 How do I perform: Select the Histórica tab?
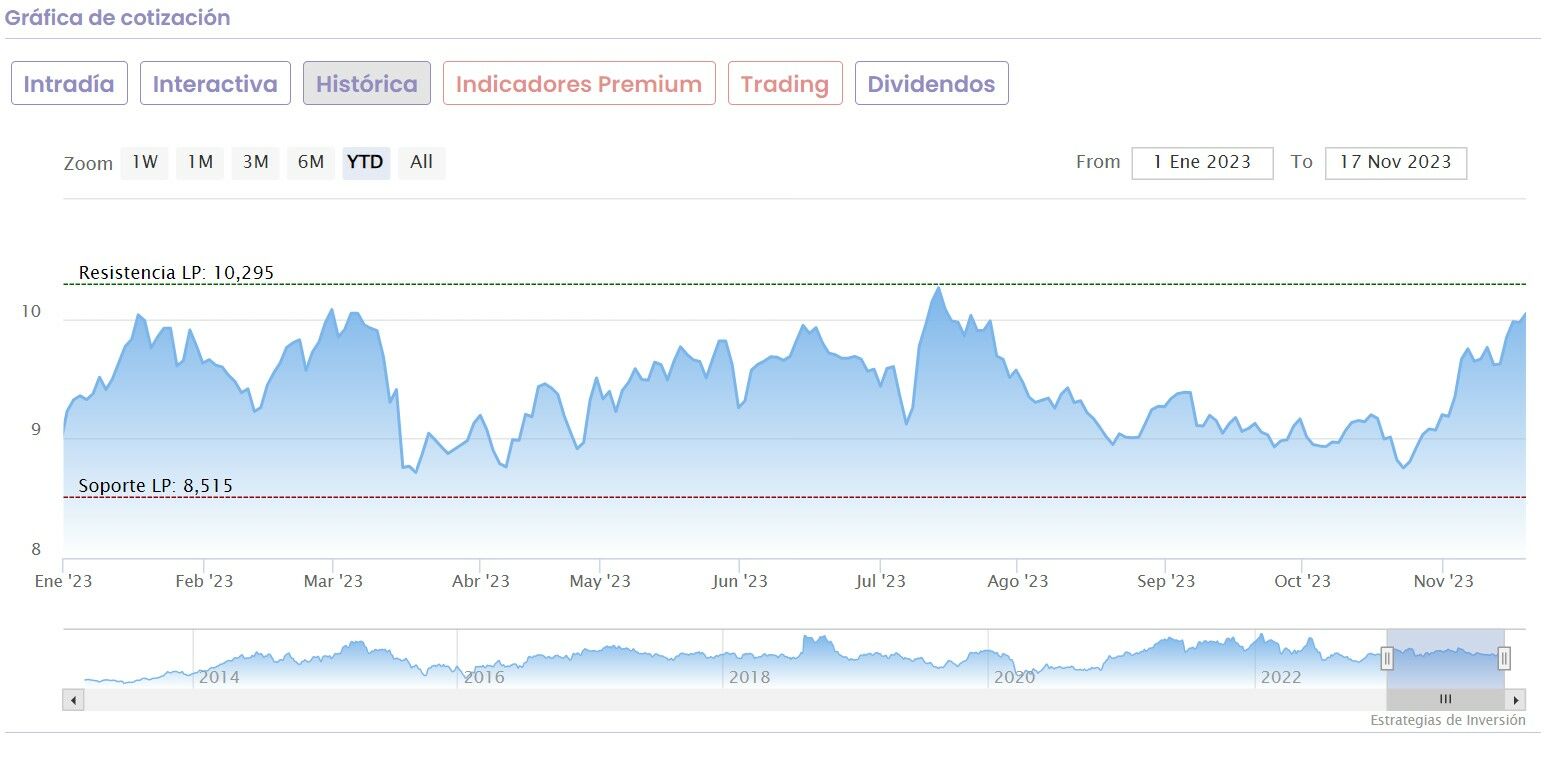[367, 84]
